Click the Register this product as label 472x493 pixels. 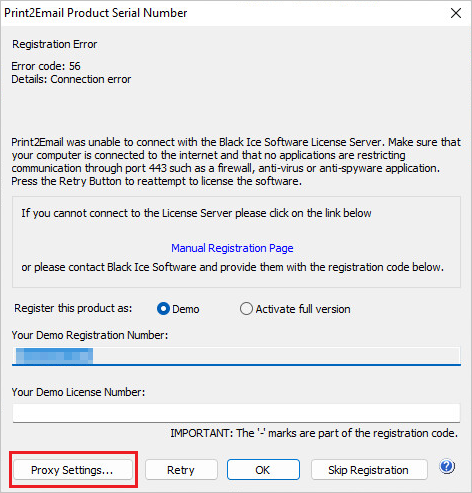tap(73, 308)
